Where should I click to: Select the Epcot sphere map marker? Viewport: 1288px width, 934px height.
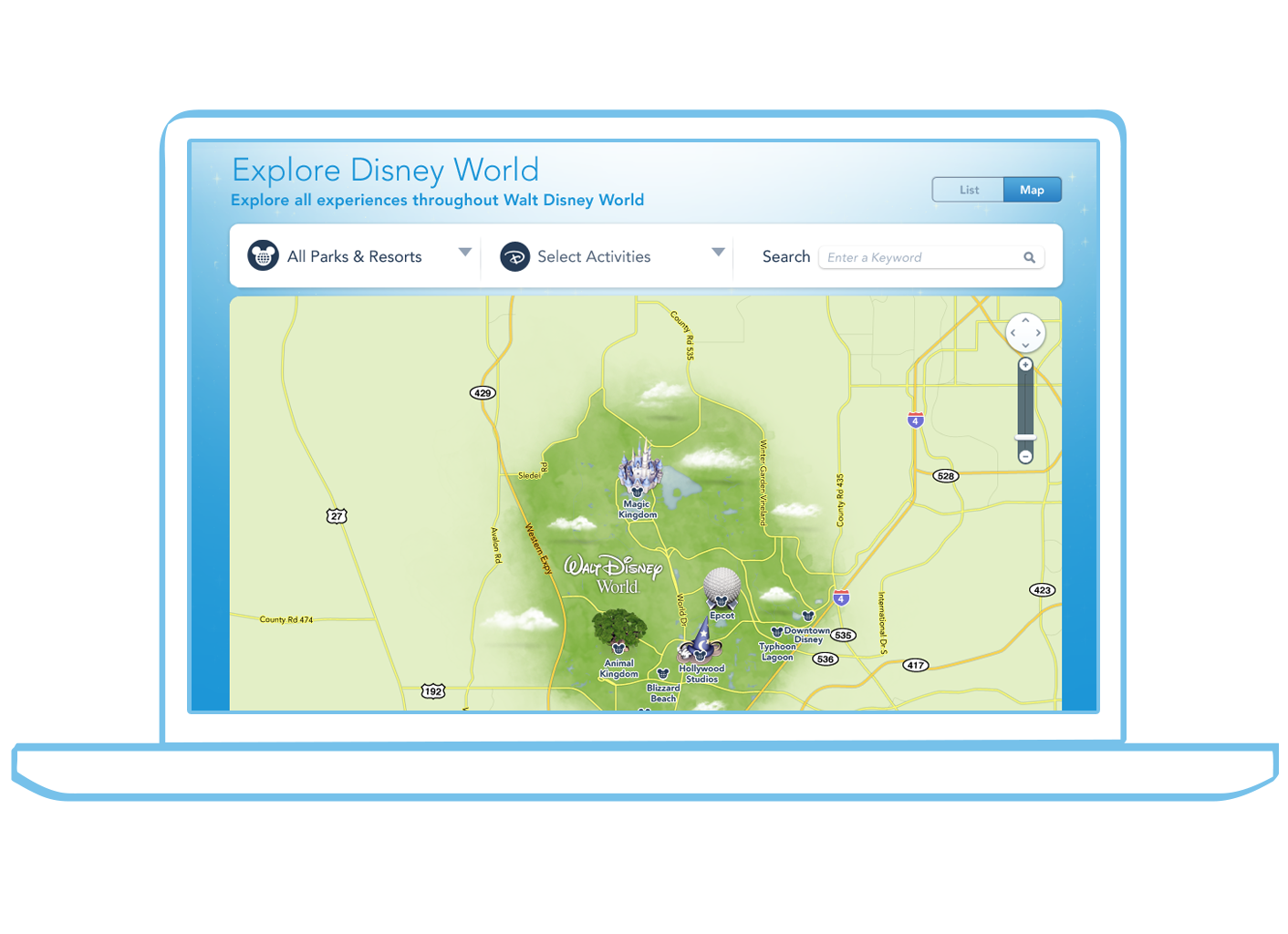coord(722,588)
